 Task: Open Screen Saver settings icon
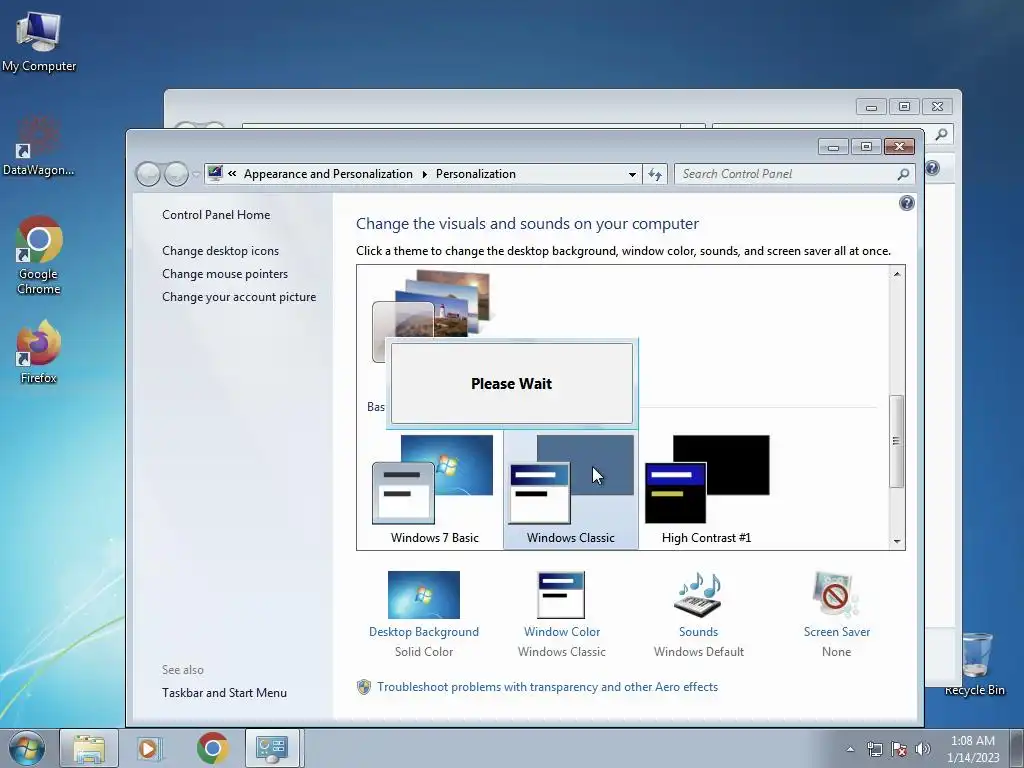tap(836, 594)
